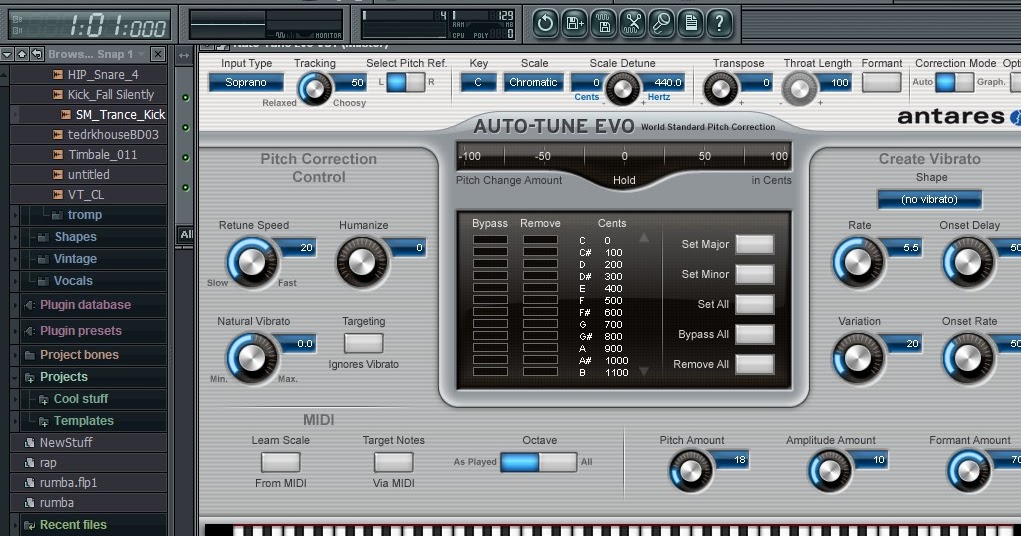The width and height of the screenshot is (1021, 536).
Task: Click the Bypass All button
Action: 754,334
